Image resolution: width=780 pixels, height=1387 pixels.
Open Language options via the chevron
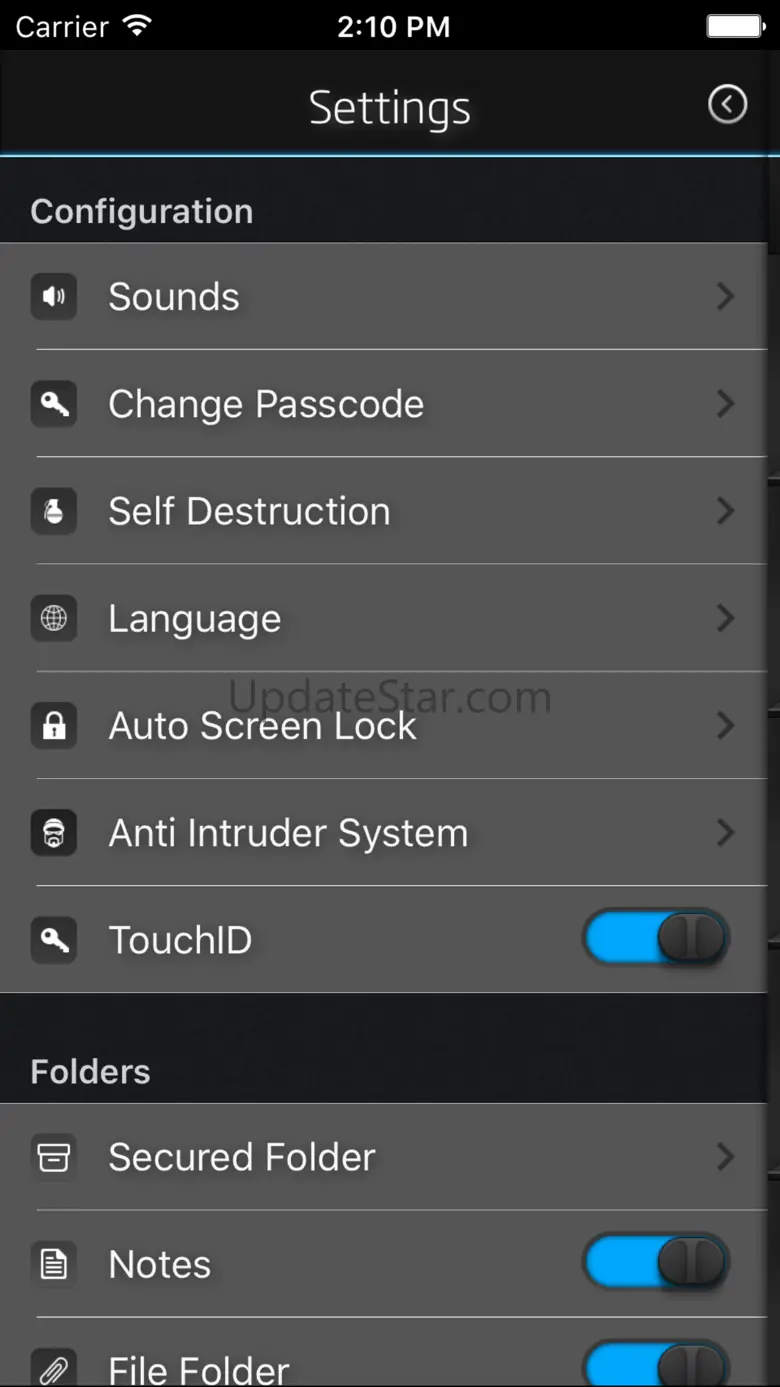click(x=726, y=619)
